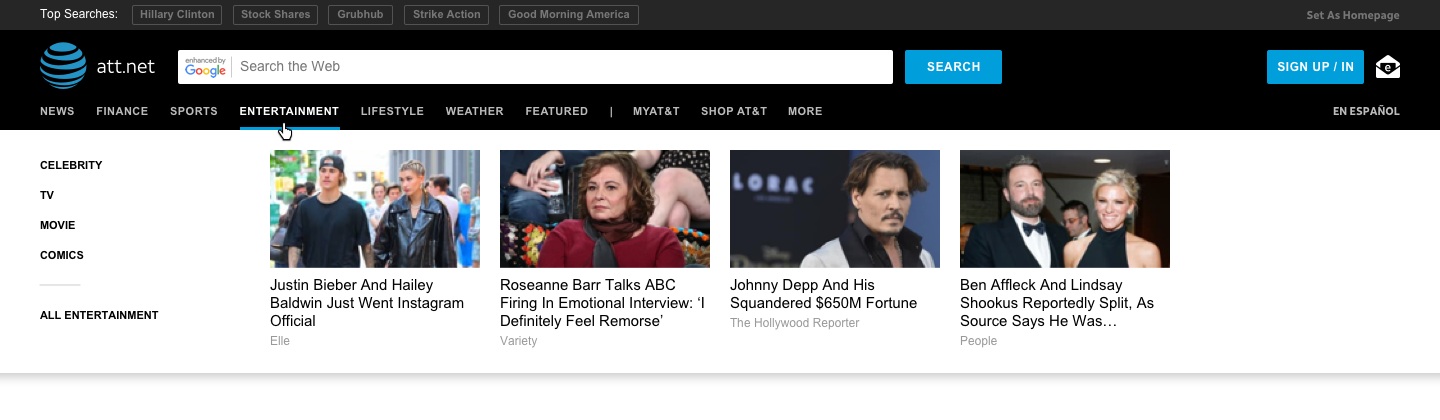The height and width of the screenshot is (420, 1440).
Task: Open the WEATHER navigation menu
Action: (474, 111)
